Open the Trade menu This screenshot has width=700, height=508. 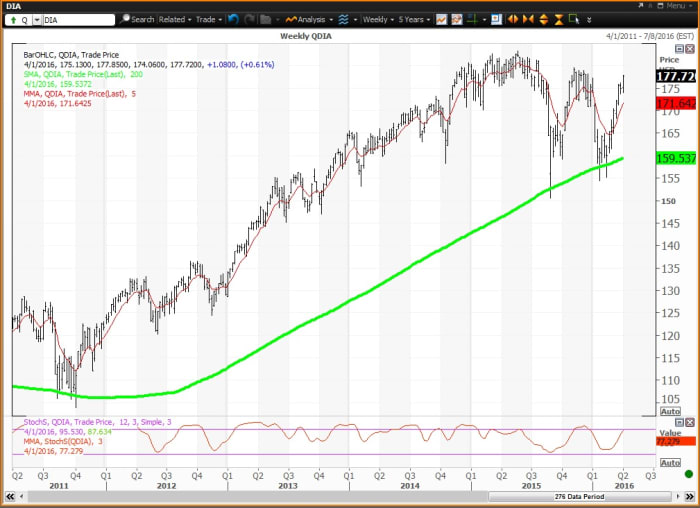click(208, 20)
